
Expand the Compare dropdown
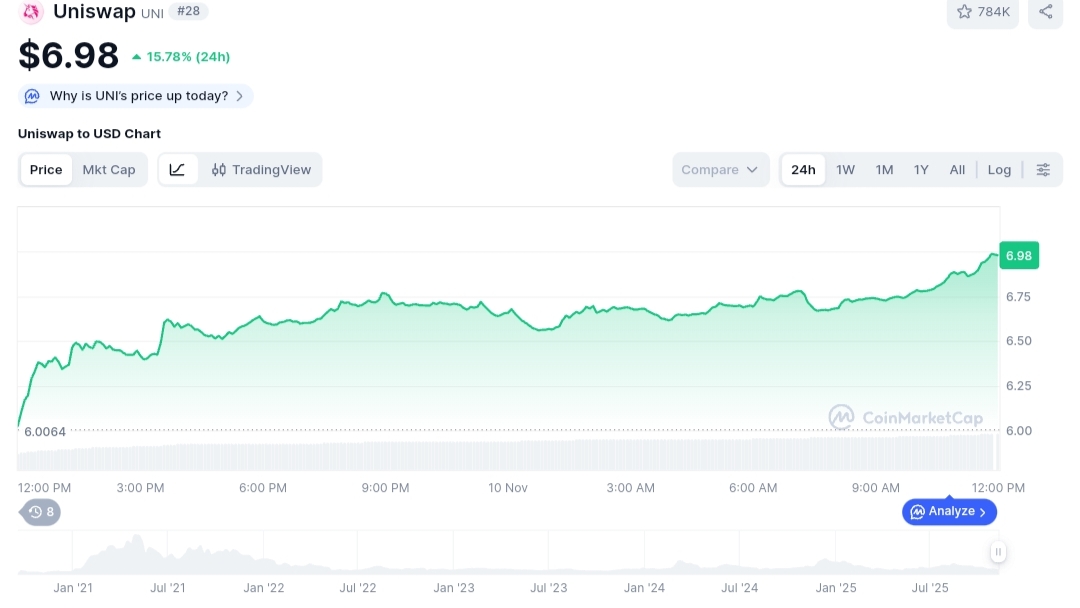click(x=720, y=169)
